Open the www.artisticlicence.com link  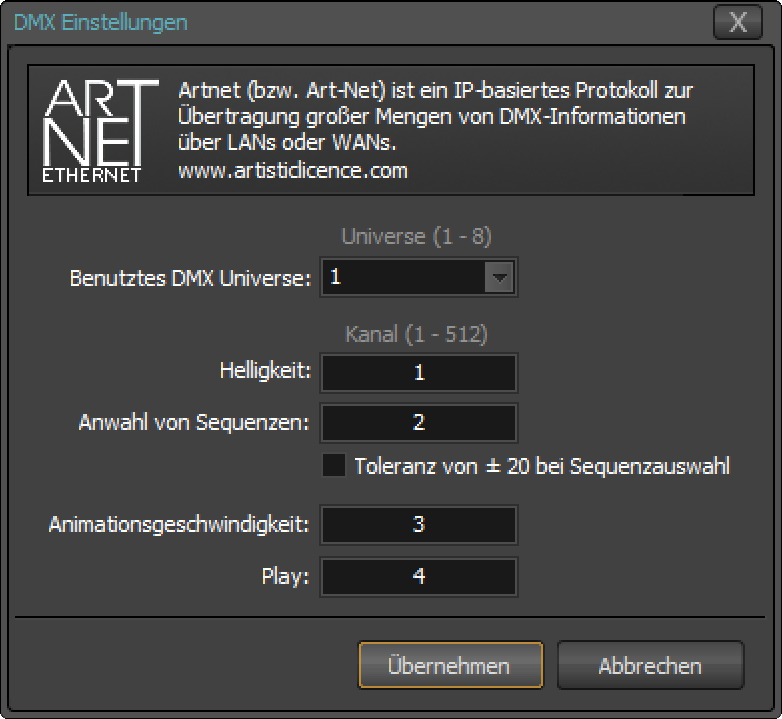[293, 170]
